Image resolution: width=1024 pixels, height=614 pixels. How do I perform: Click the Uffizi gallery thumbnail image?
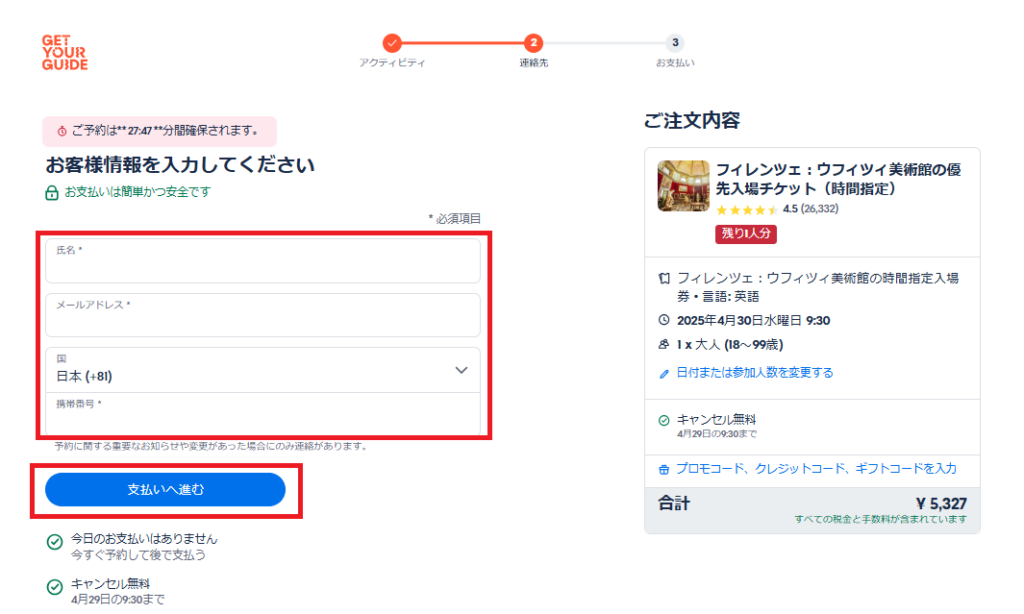coord(683,186)
